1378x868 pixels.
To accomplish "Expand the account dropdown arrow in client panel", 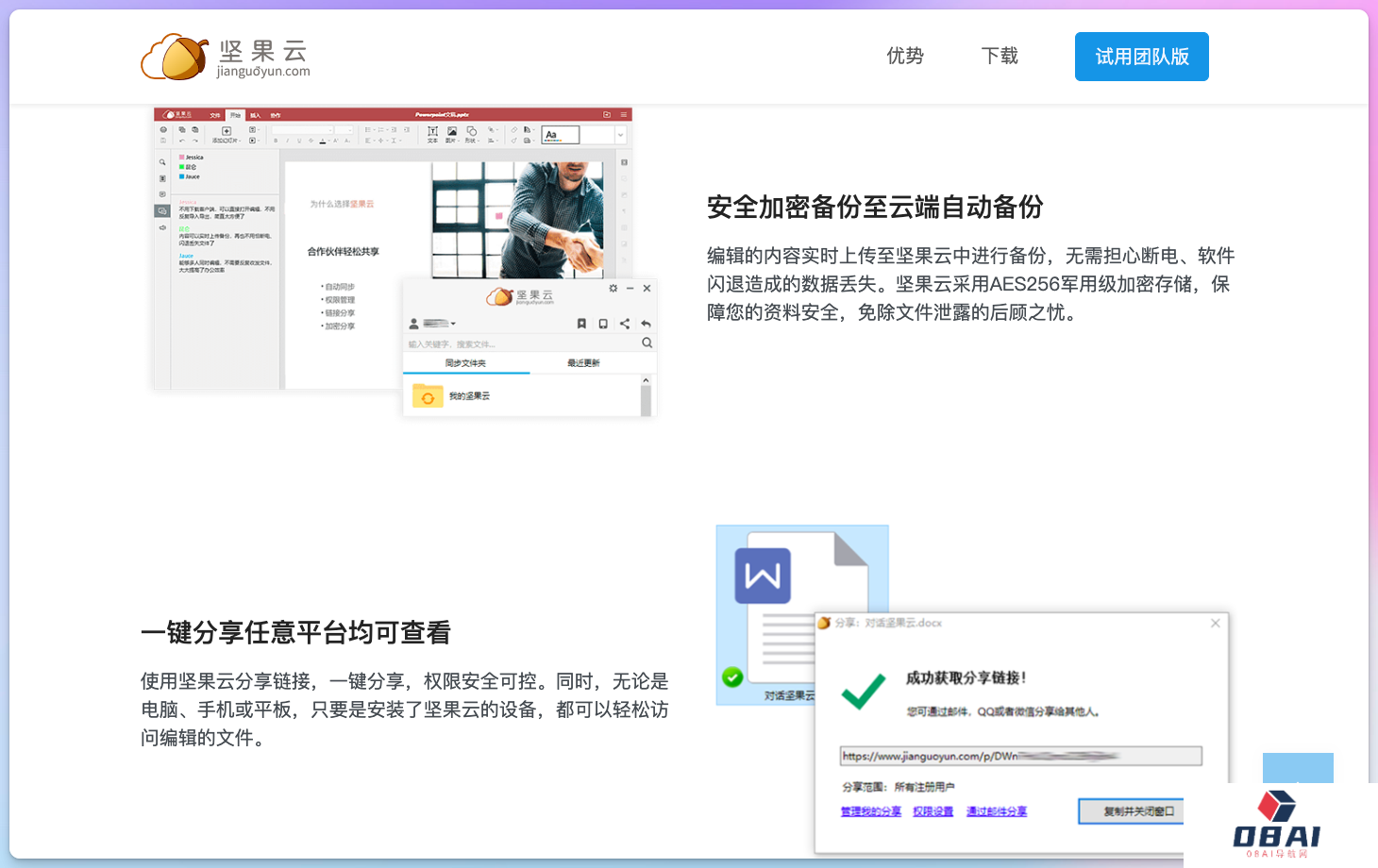I will pyautogui.click(x=454, y=324).
